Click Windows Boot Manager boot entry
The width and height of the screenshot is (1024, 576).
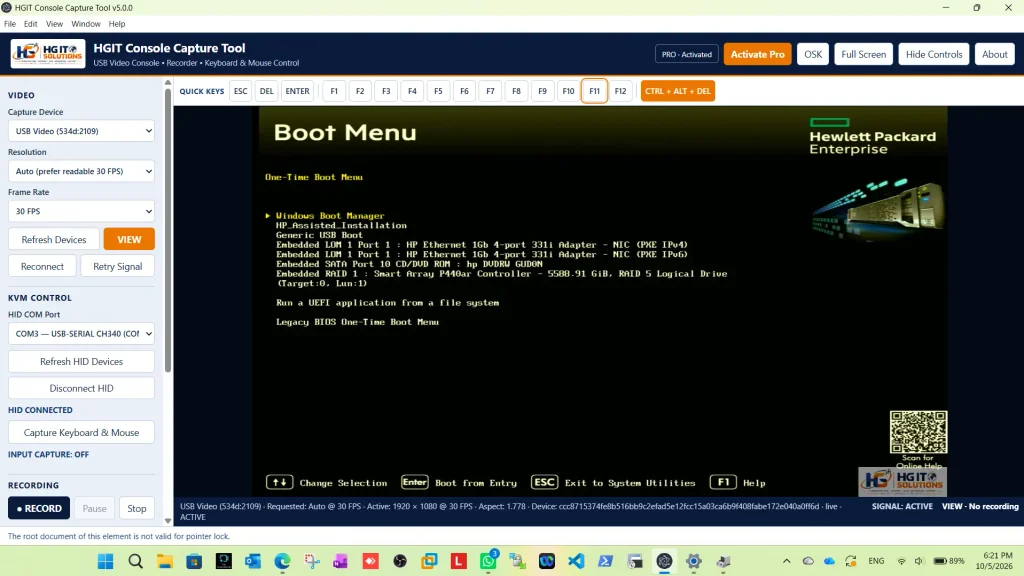[330, 216]
